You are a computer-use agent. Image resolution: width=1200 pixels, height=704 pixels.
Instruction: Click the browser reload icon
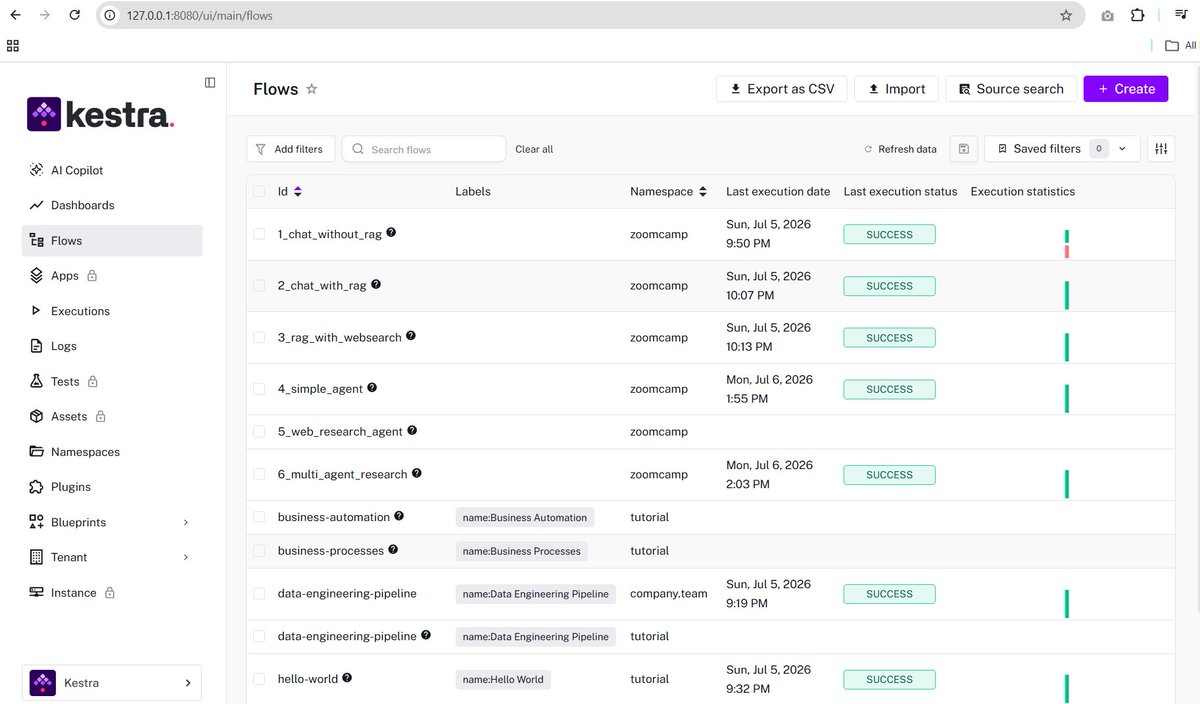click(x=74, y=16)
